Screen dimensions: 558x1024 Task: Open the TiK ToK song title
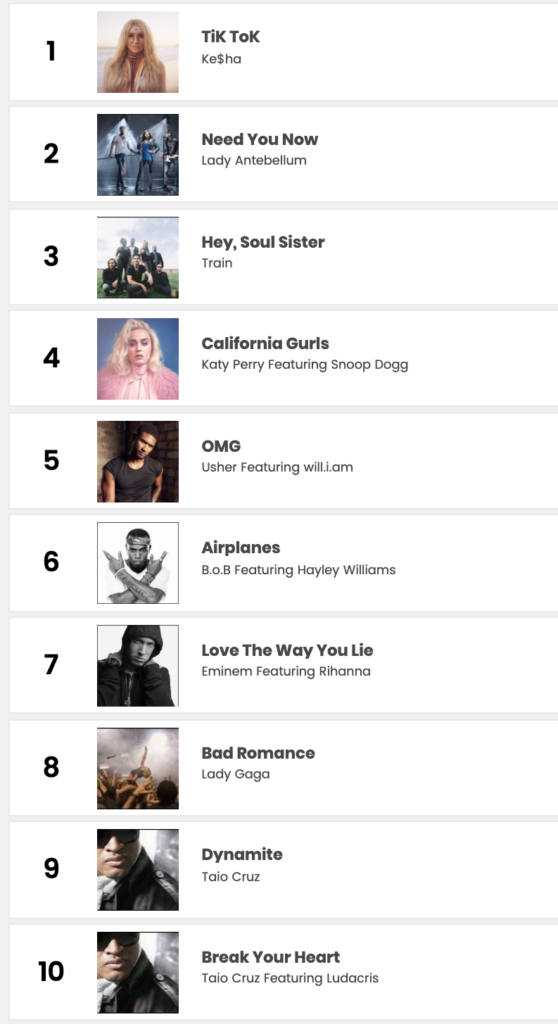pos(231,37)
